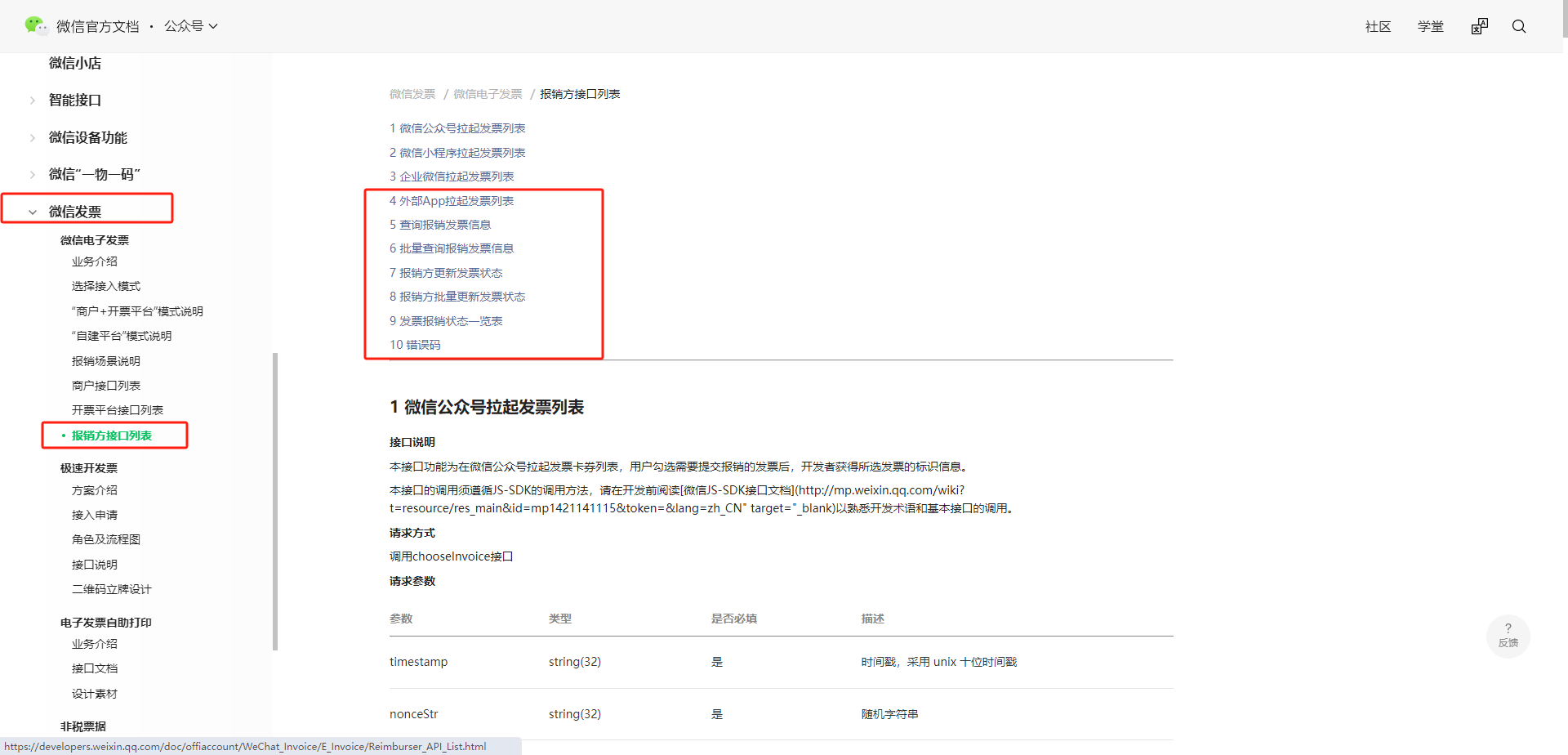Open 报销场景说明 page
The width and height of the screenshot is (1568, 755).
tap(106, 361)
